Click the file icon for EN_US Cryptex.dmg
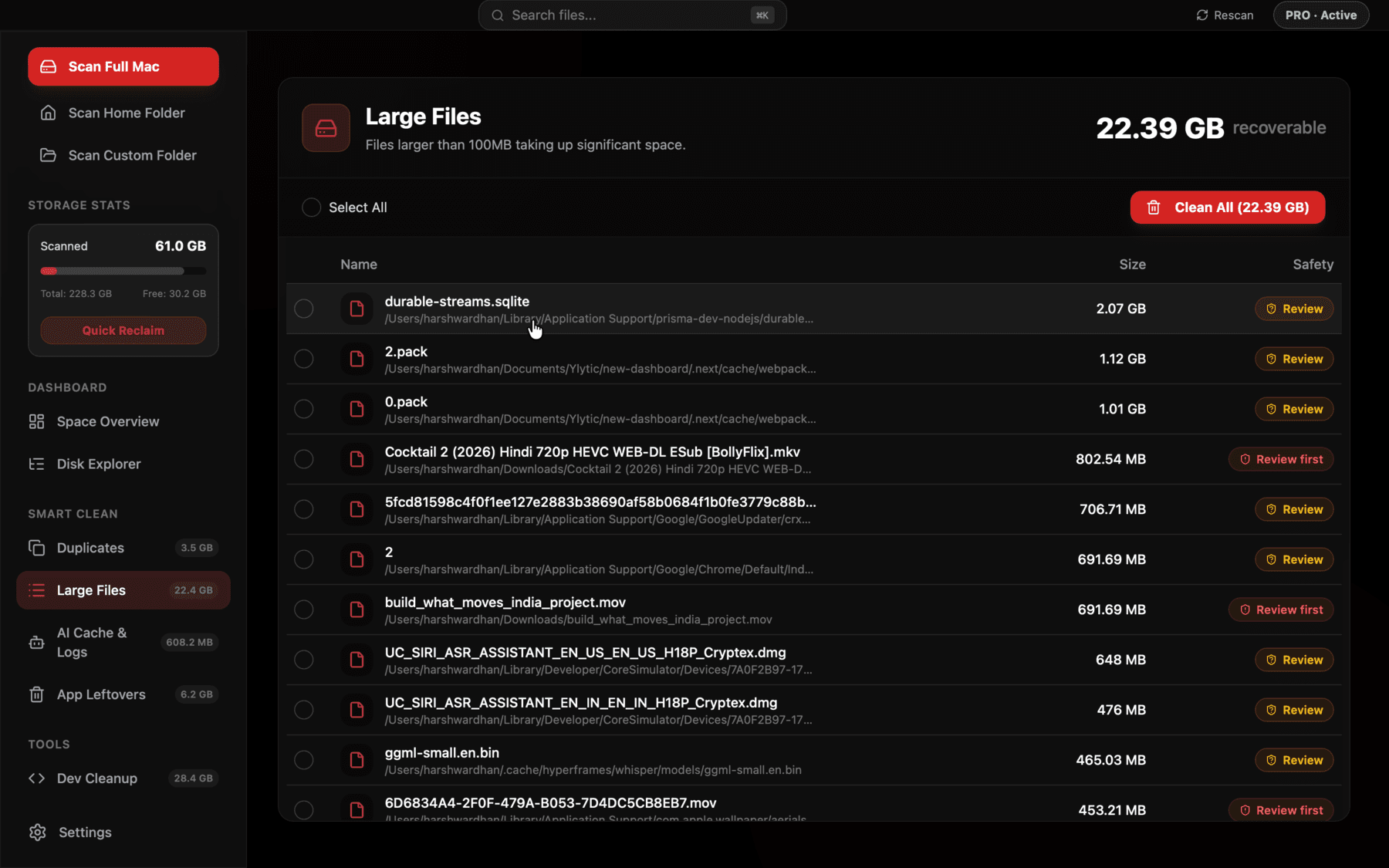 pyautogui.click(x=357, y=660)
